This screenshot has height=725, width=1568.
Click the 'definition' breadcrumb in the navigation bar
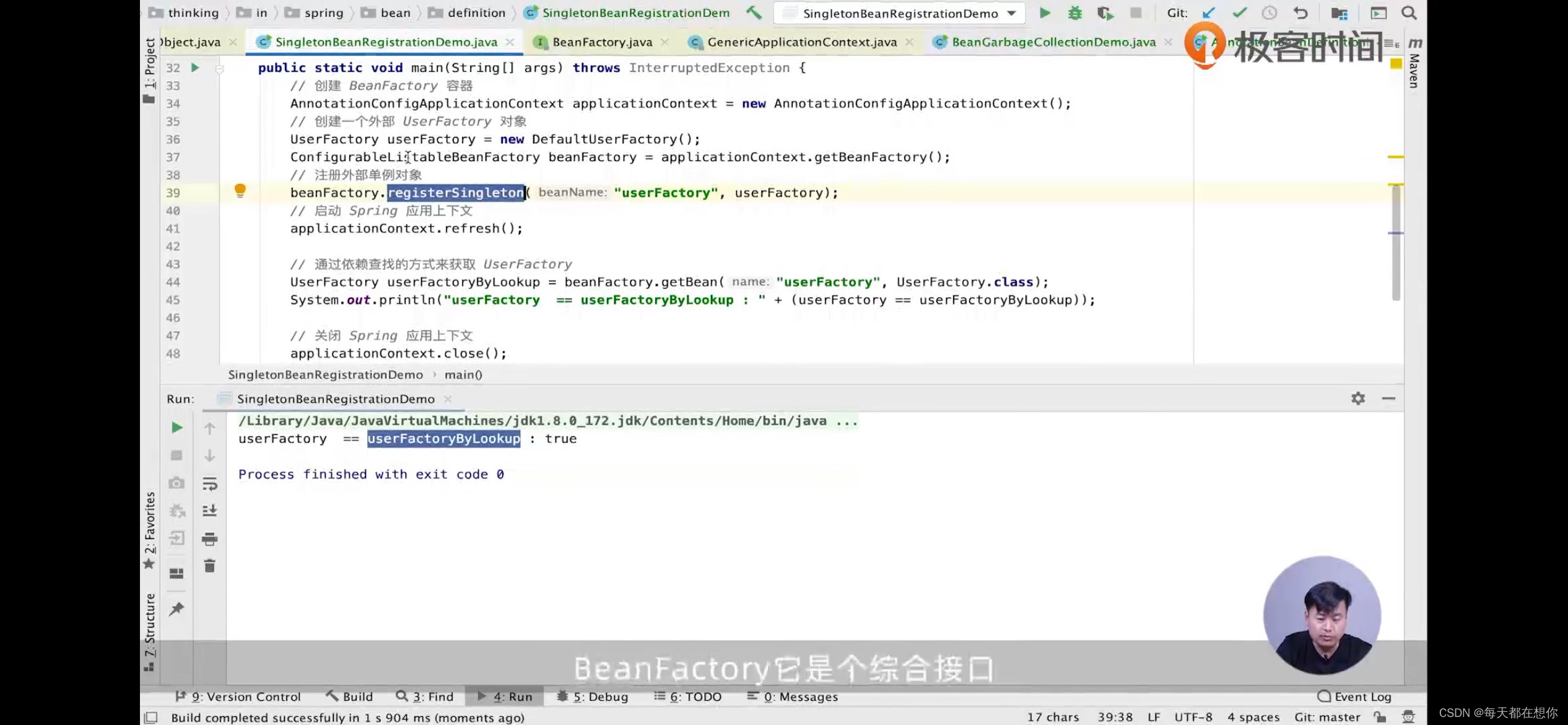coord(468,12)
